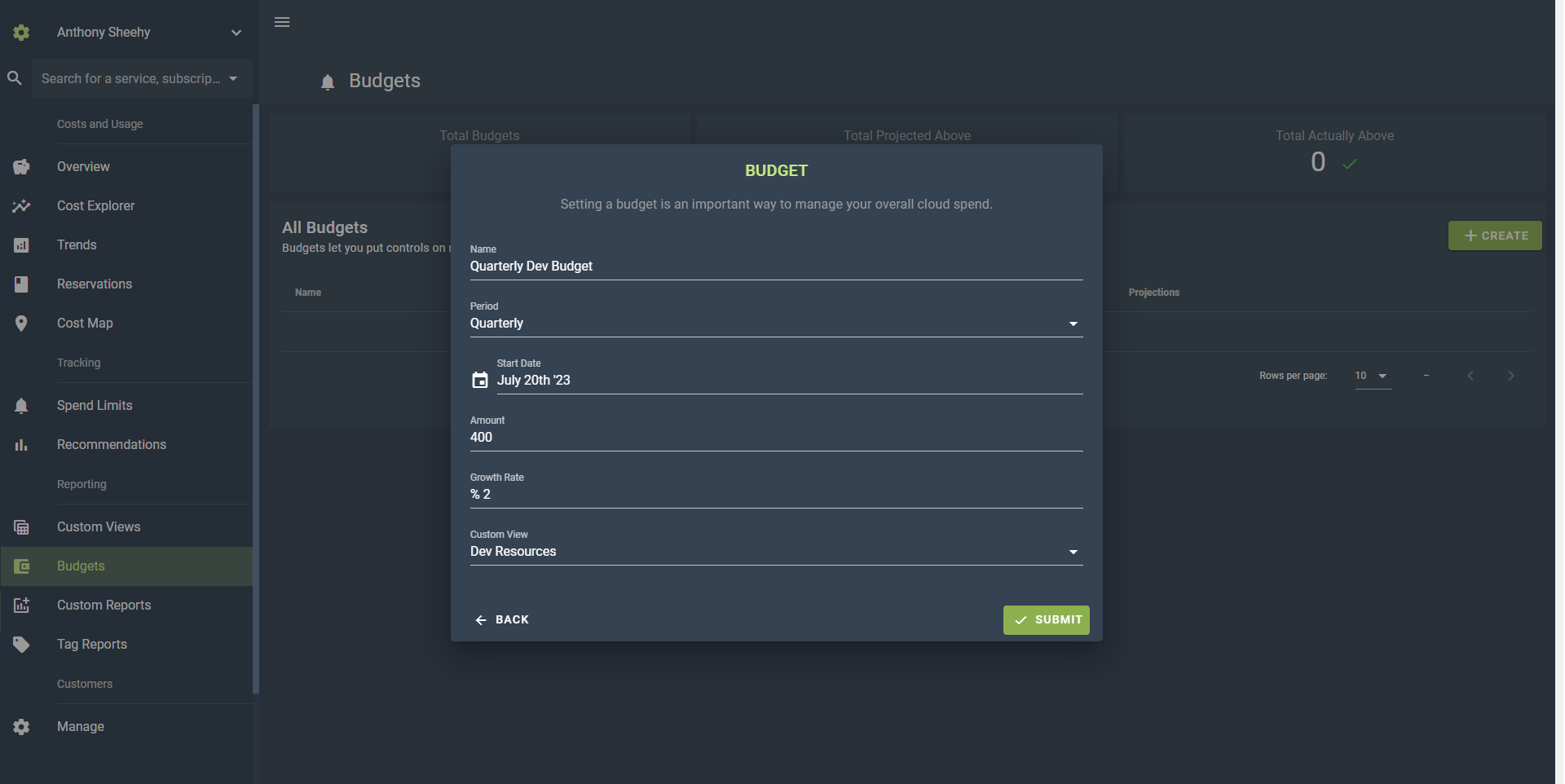Select Reservations from the sidebar

(x=95, y=284)
